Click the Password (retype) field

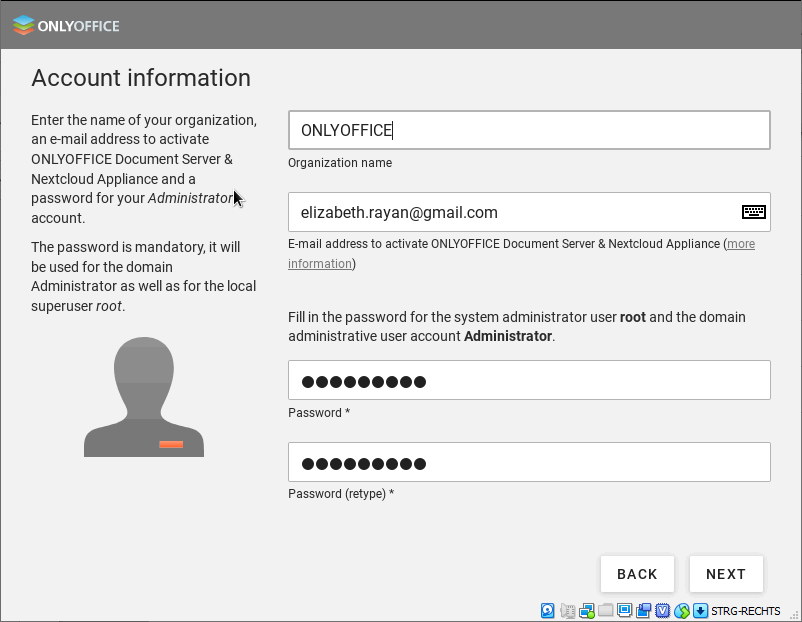(529, 463)
